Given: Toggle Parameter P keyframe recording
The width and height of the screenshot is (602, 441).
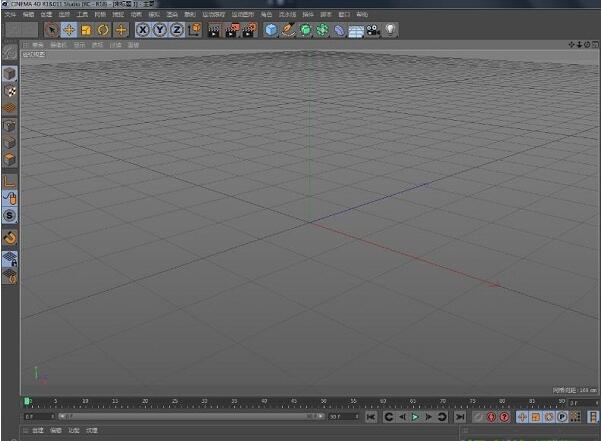Looking at the screenshot, I should pyautogui.click(x=562, y=417).
